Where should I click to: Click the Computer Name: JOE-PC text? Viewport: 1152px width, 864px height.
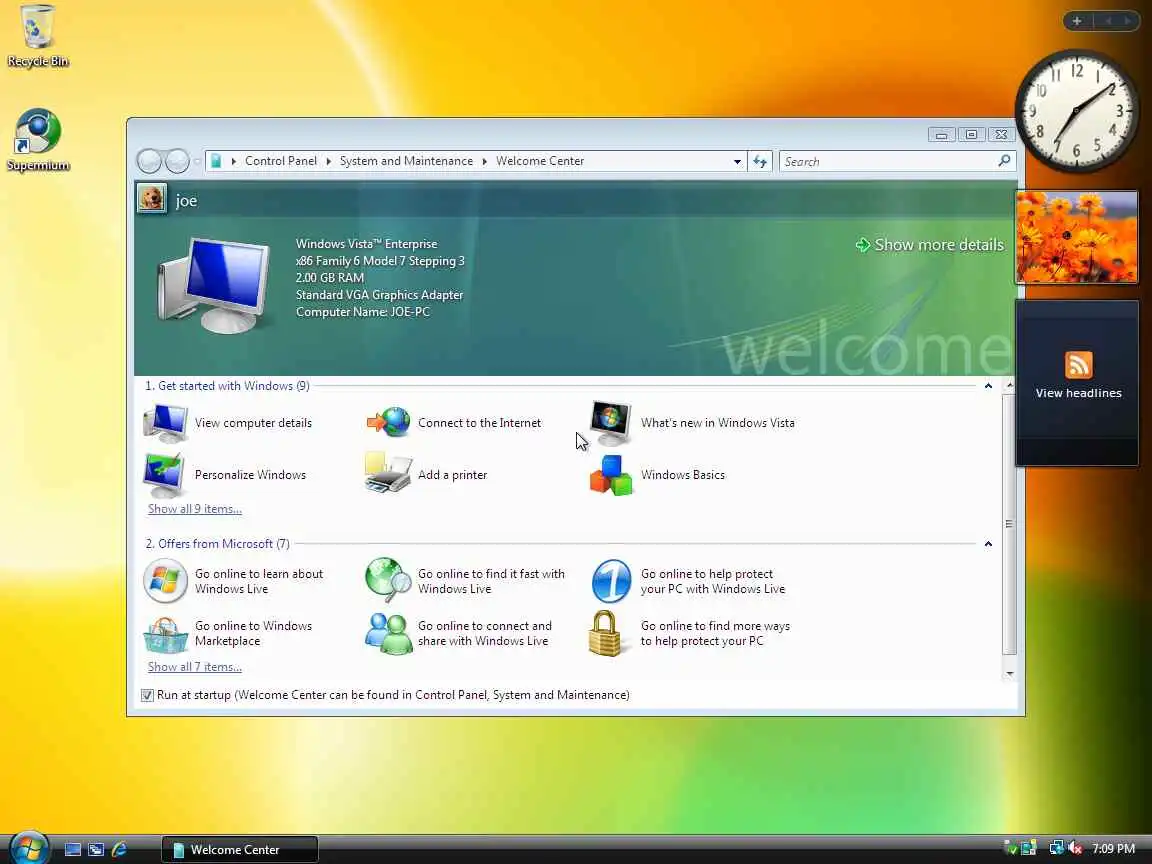pyautogui.click(x=363, y=312)
